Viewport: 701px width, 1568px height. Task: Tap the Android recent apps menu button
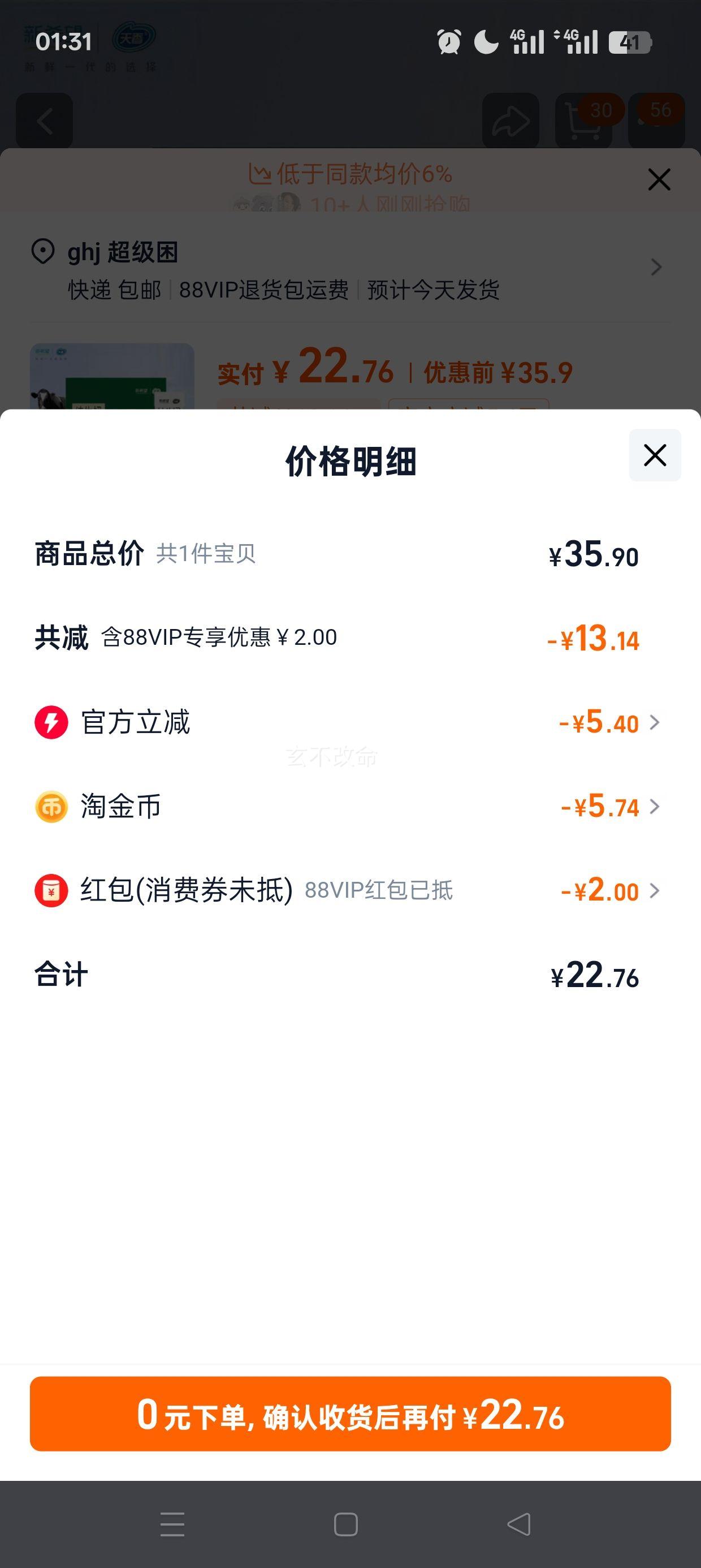pos(172,1525)
